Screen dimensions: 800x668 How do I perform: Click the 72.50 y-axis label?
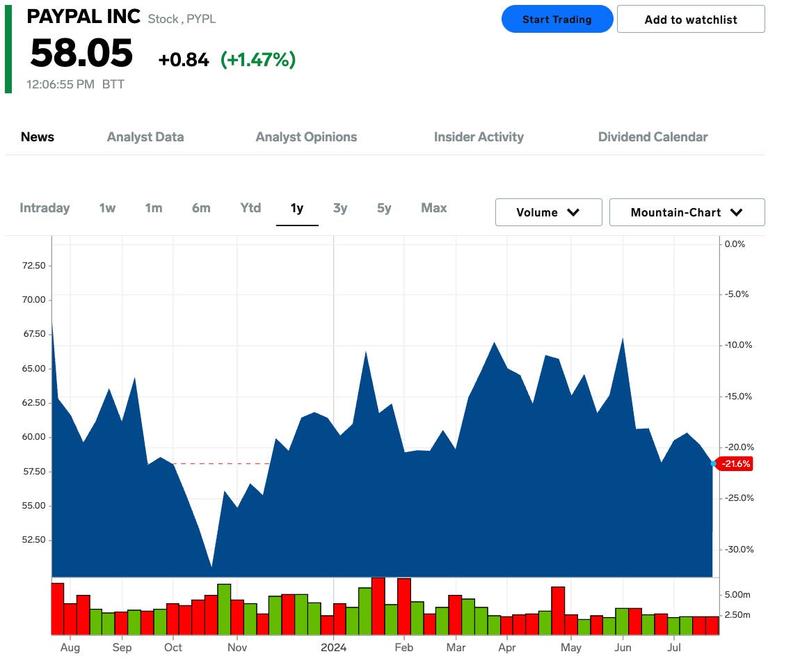click(34, 265)
